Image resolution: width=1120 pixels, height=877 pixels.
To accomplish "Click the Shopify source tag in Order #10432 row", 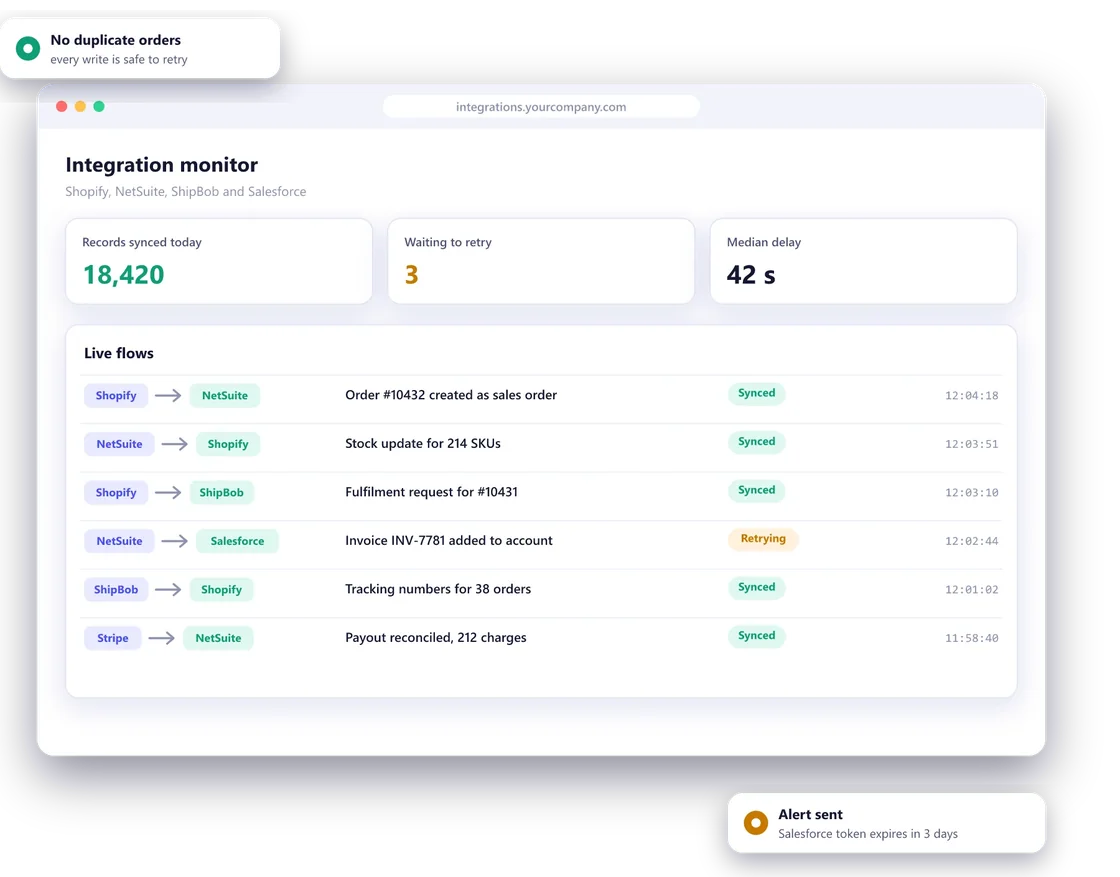I will click(x=116, y=396).
